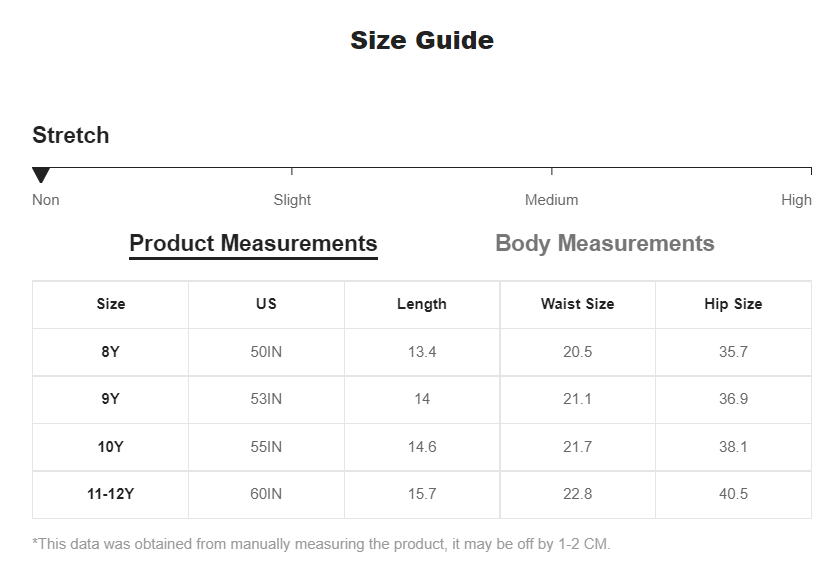The width and height of the screenshot is (827, 585).
Task: Select the Product Measurements tab
Action: 253,244
